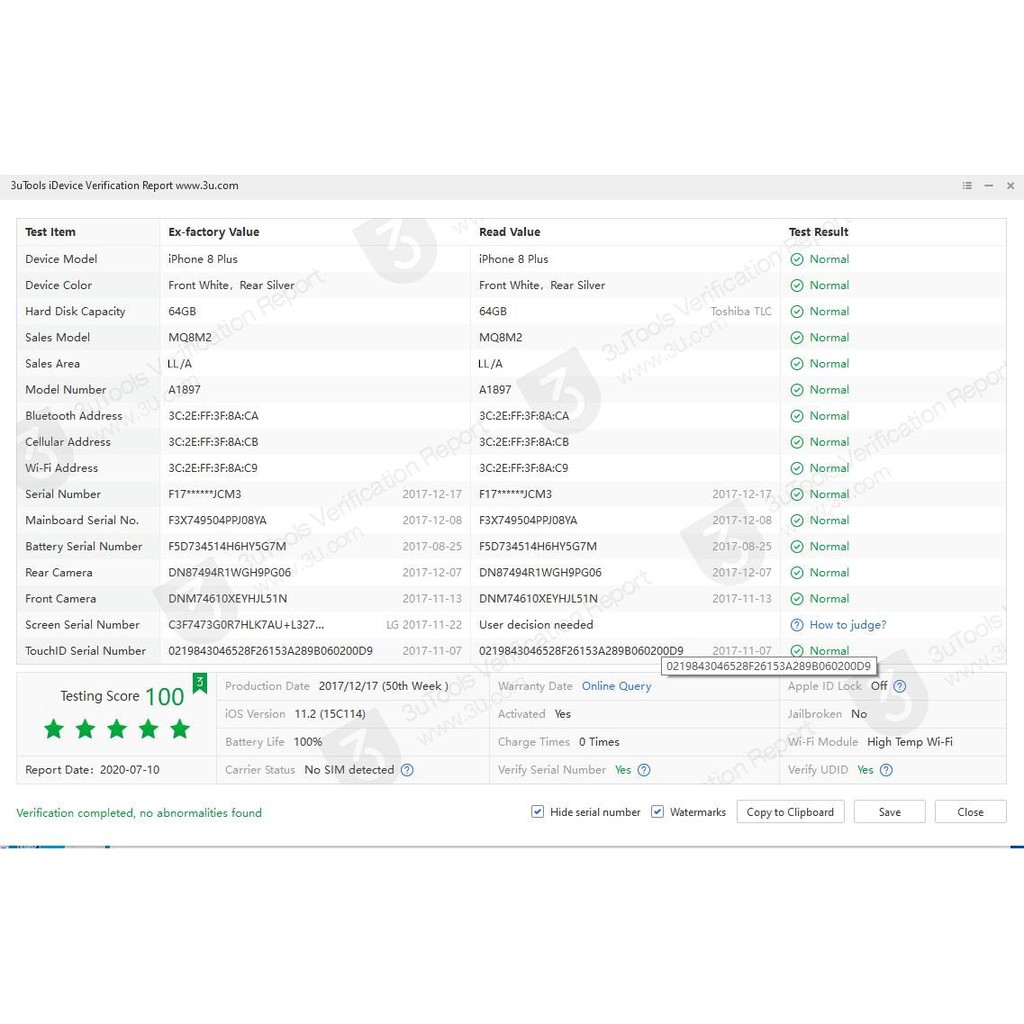Select the TouchID Serial Number row label

(x=86, y=651)
